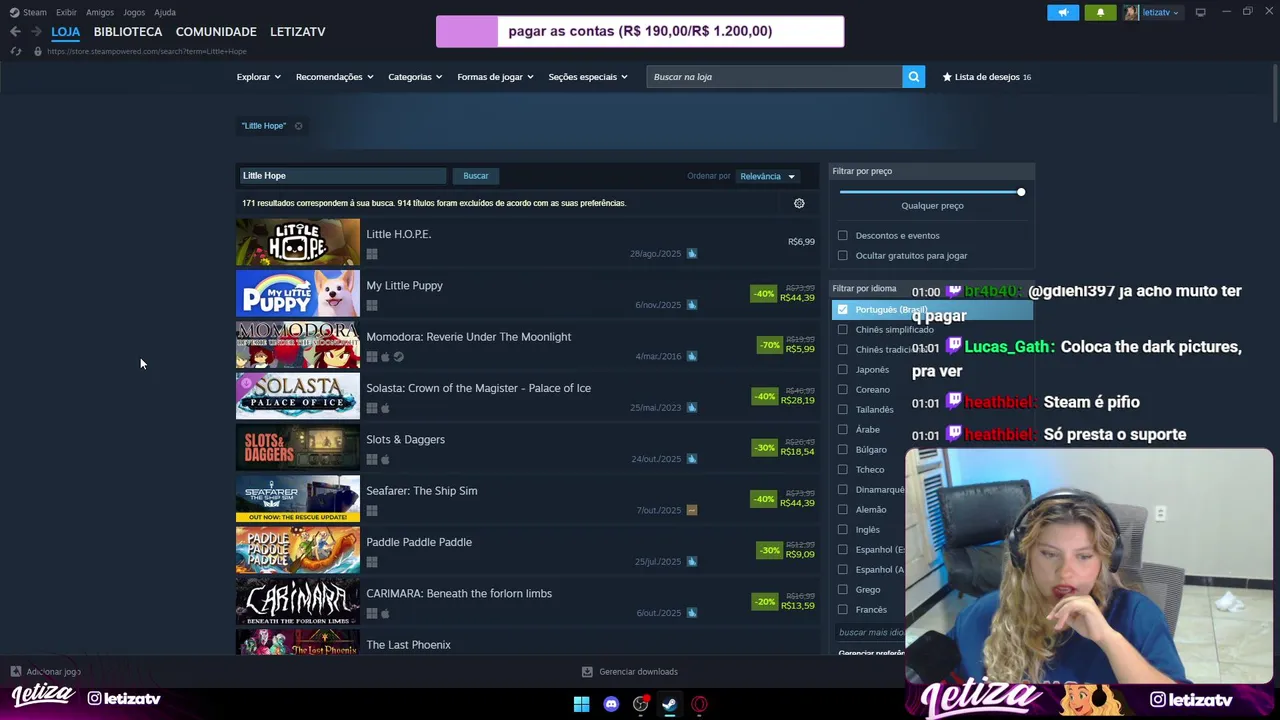
Task: Remove the "Little Hope" search tag
Action: 298,126
